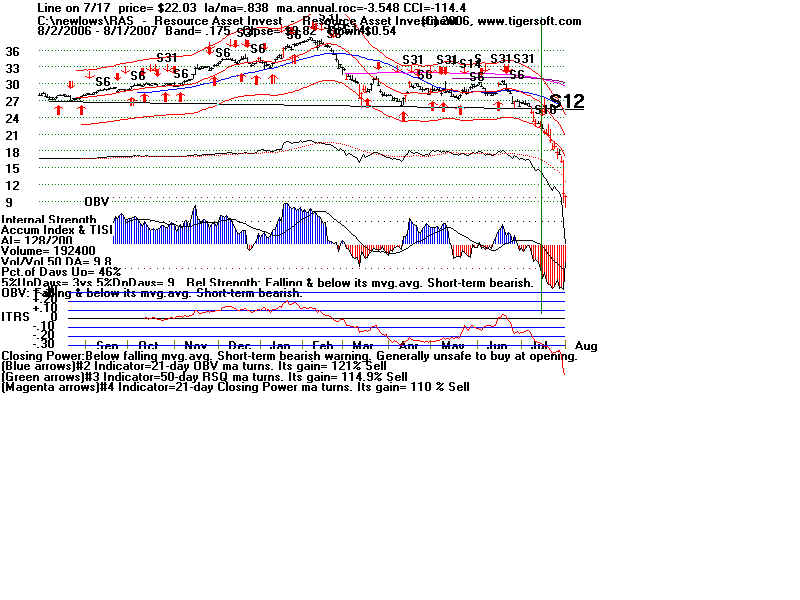
Task: Click the Jun month label
Action: point(497,346)
